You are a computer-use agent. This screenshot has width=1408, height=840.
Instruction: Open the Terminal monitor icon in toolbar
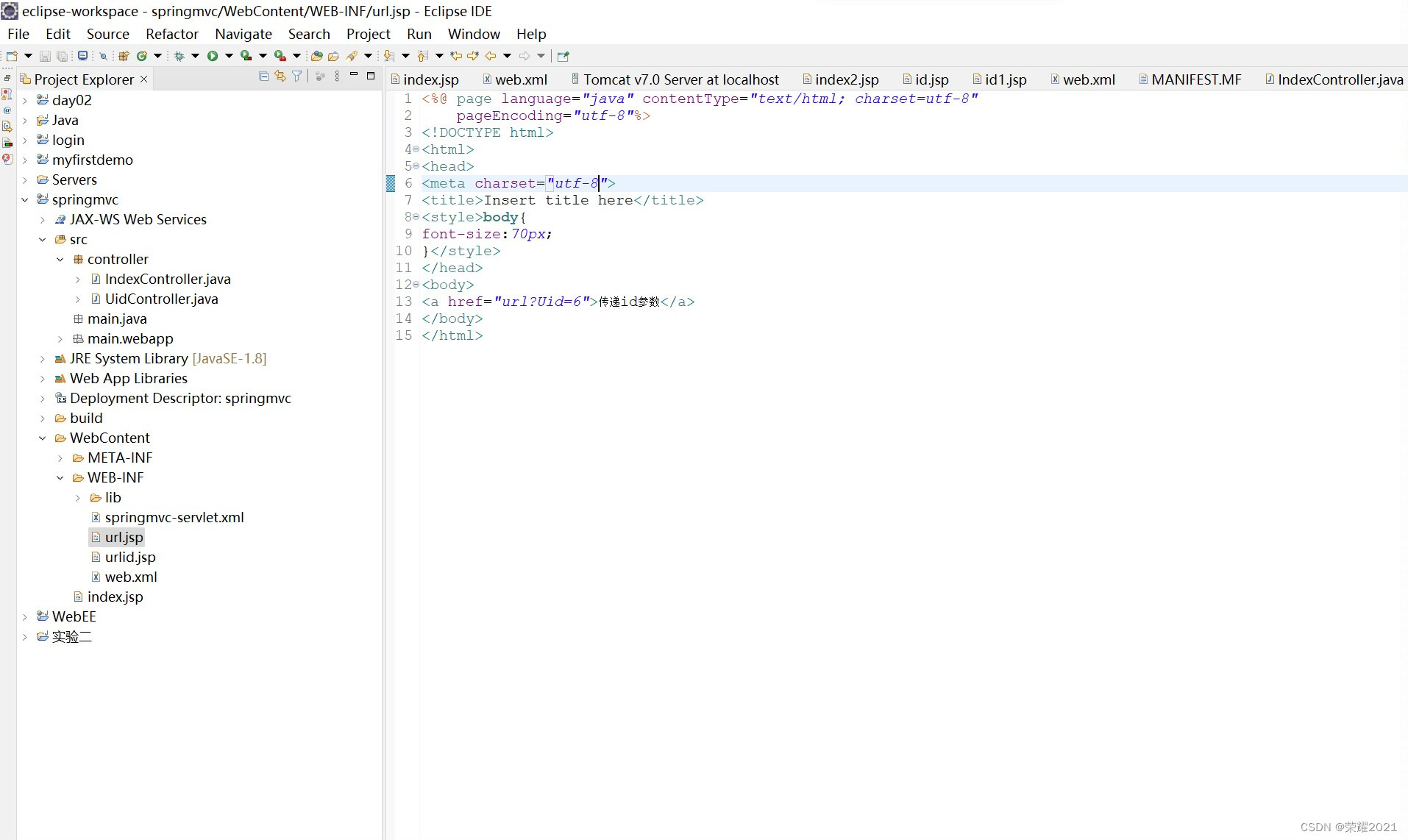tap(82, 56)
